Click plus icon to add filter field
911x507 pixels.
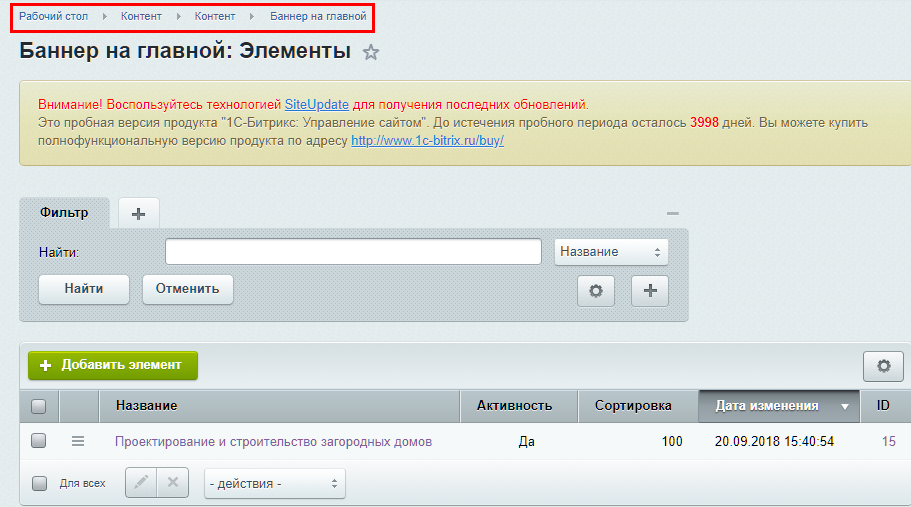[650, 290]
